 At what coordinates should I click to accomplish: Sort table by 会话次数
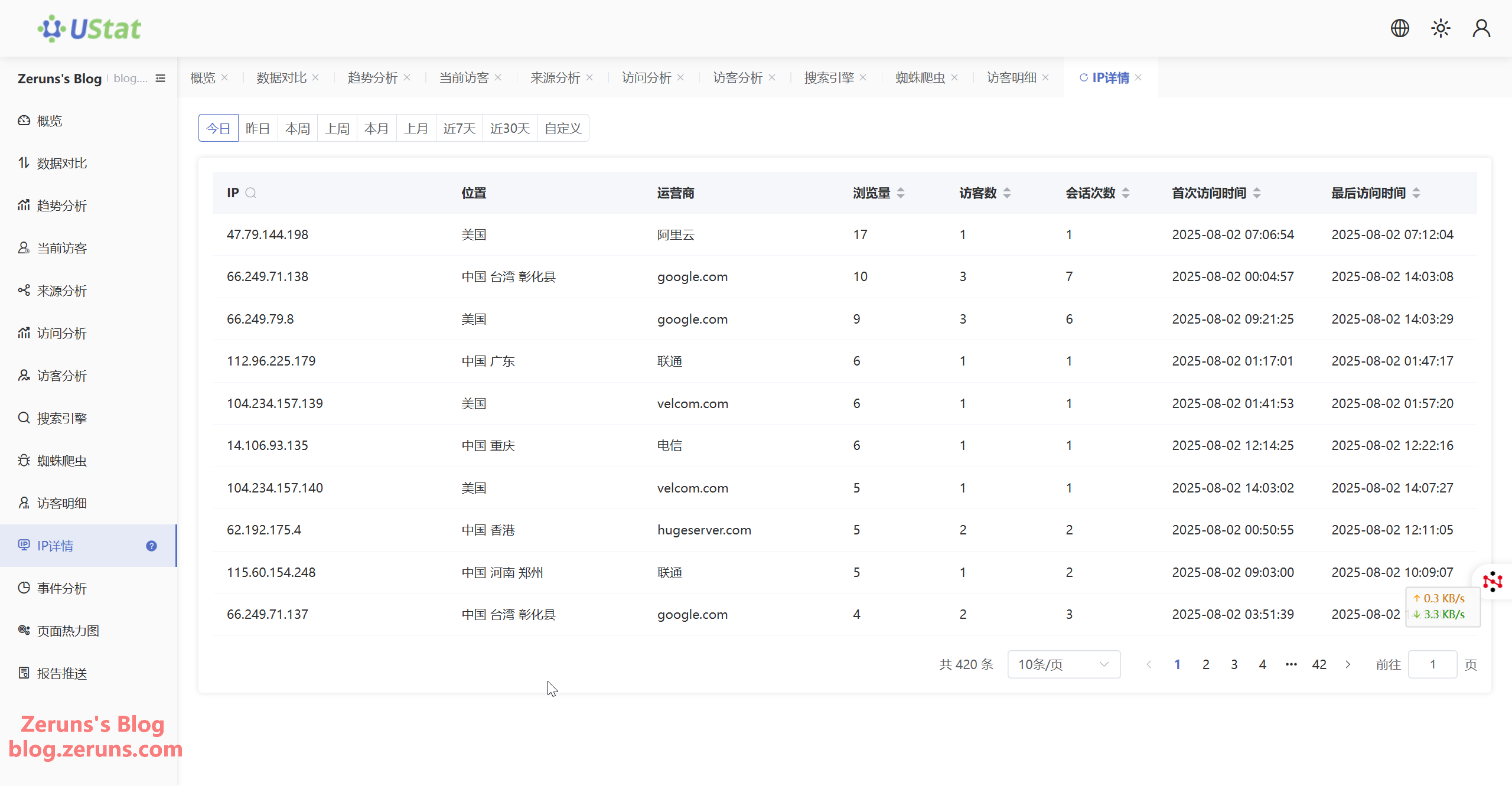pos(1126,193)
